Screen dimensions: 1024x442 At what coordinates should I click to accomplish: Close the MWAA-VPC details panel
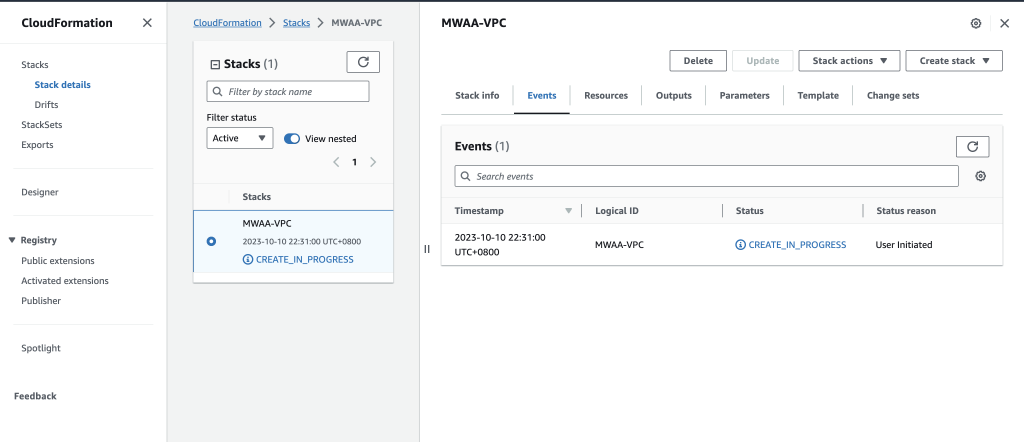[1004, 24]
